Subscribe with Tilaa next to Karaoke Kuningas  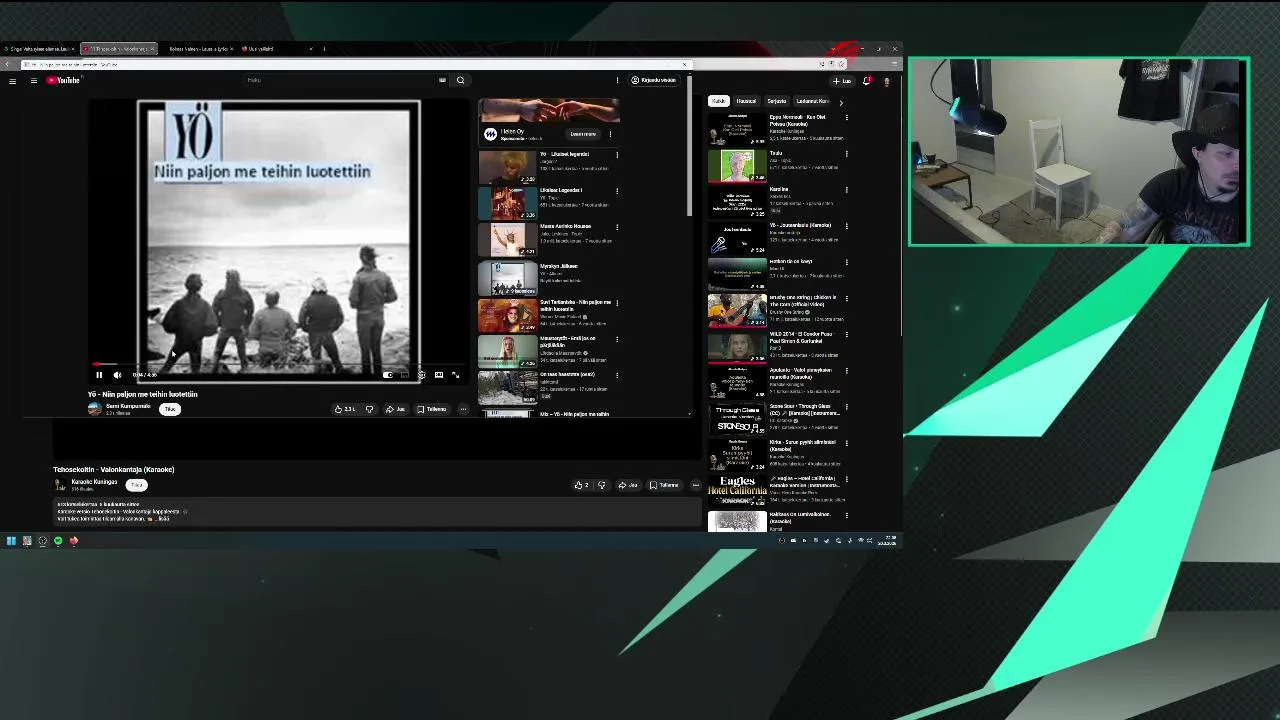137,485
